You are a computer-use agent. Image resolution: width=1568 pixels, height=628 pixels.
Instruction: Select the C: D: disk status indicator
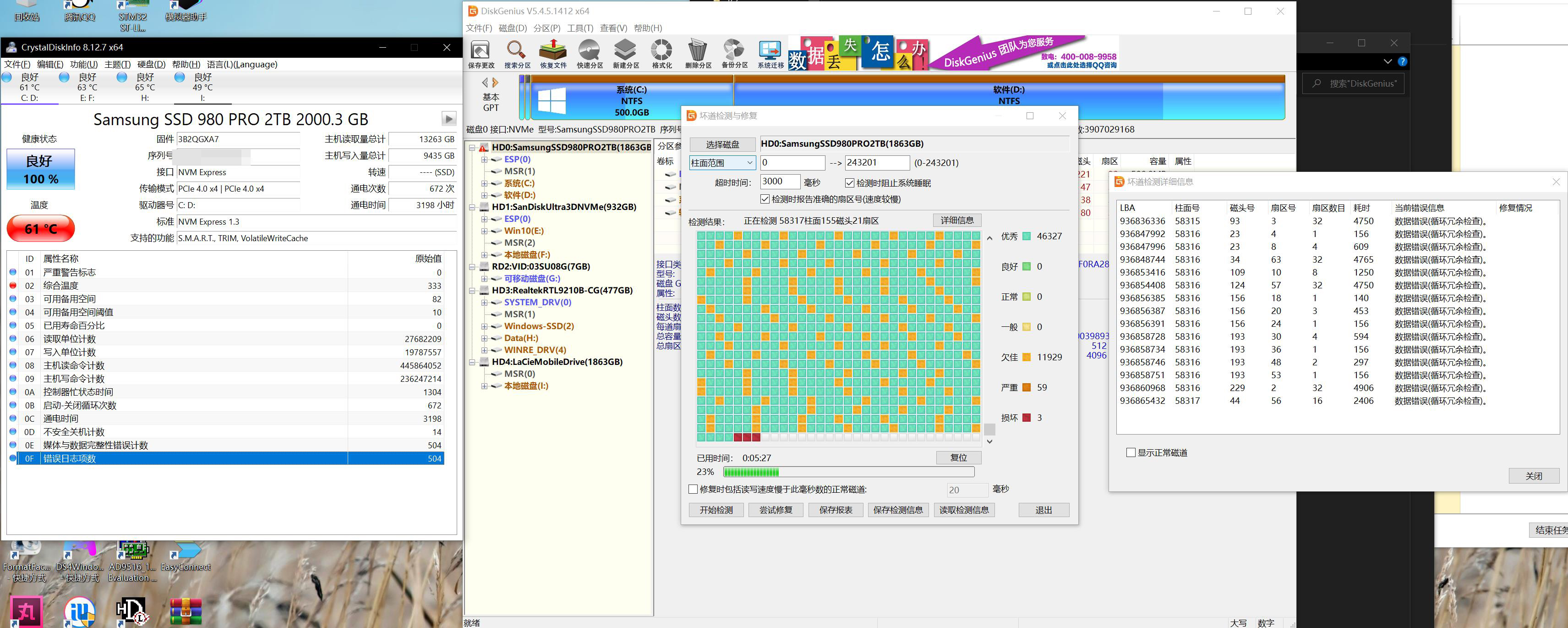tap(29, 87)
